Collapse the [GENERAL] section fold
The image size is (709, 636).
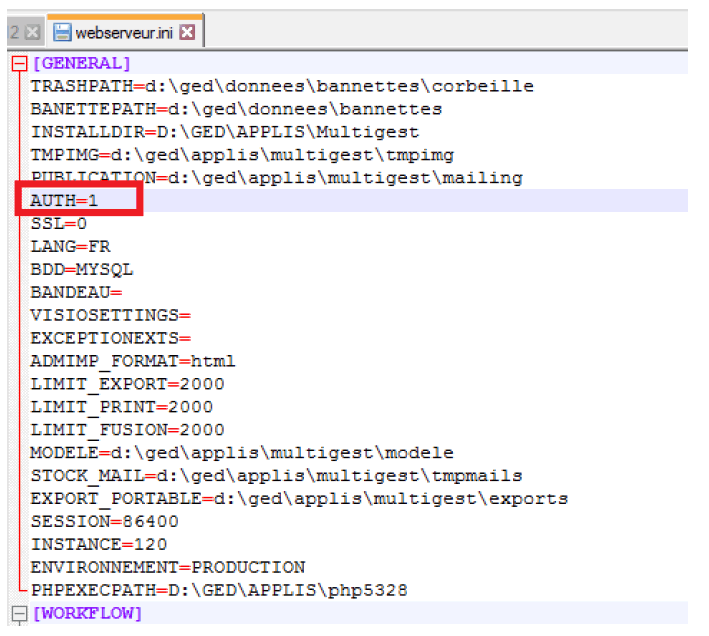coord(18,64)
